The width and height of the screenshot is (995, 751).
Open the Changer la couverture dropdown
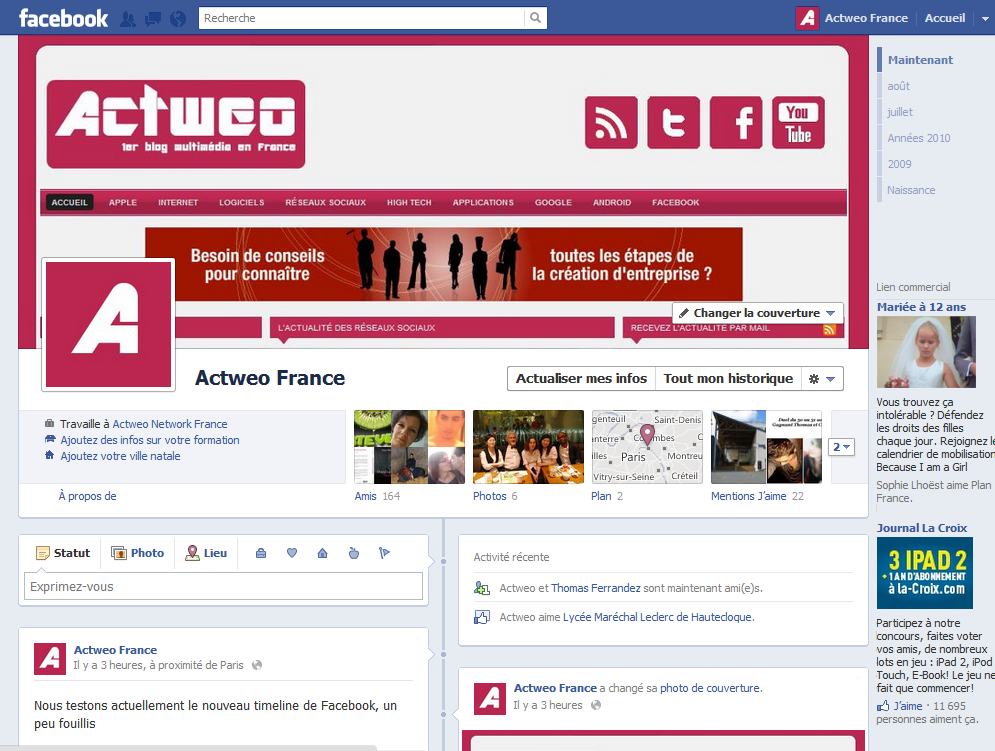757,312
